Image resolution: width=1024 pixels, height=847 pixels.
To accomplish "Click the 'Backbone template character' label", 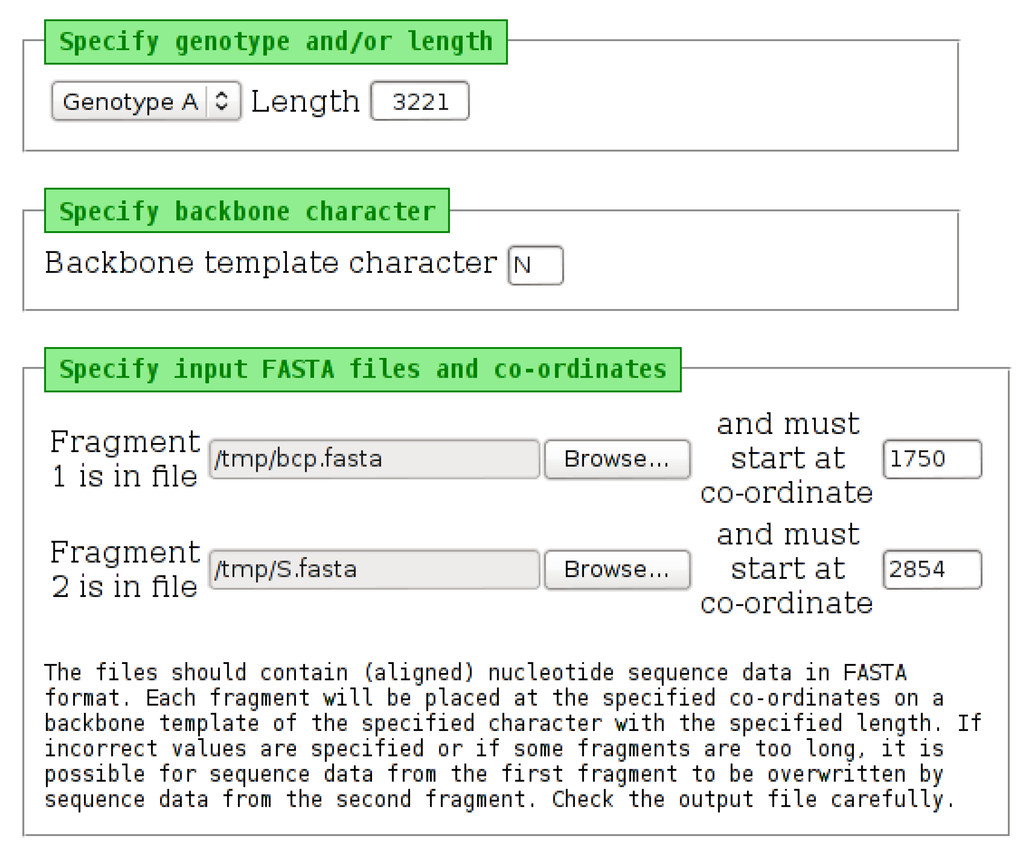I will (271, 263).
